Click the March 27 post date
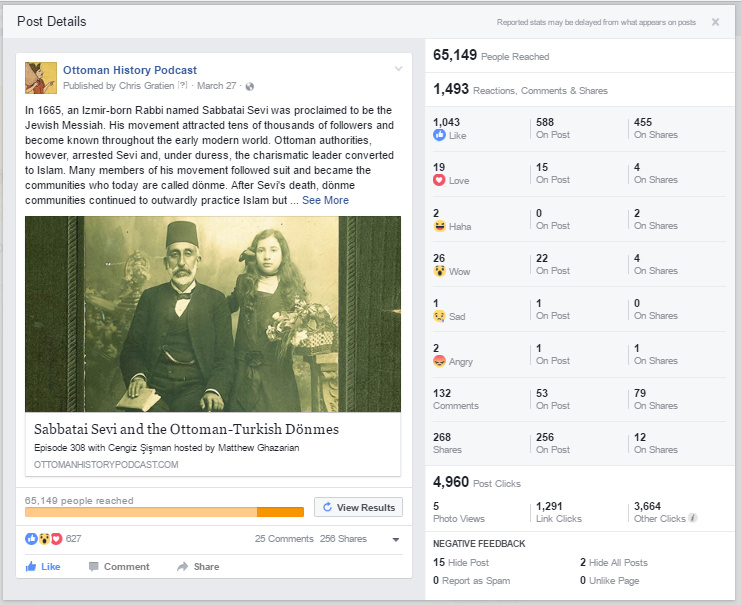This screenshot has width=741, height=605. [216, 86]
